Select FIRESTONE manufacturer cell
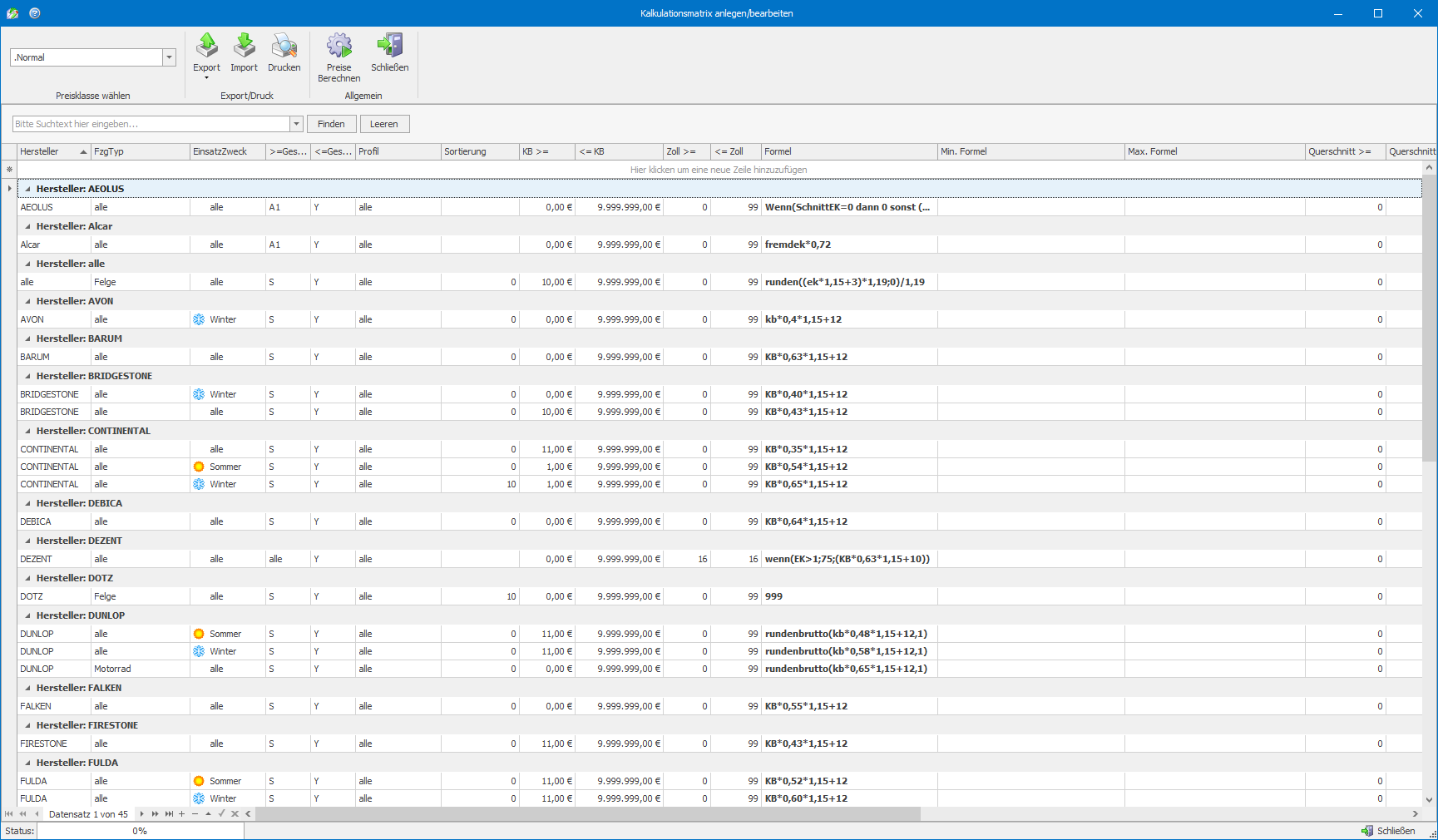 pos(54,744)
